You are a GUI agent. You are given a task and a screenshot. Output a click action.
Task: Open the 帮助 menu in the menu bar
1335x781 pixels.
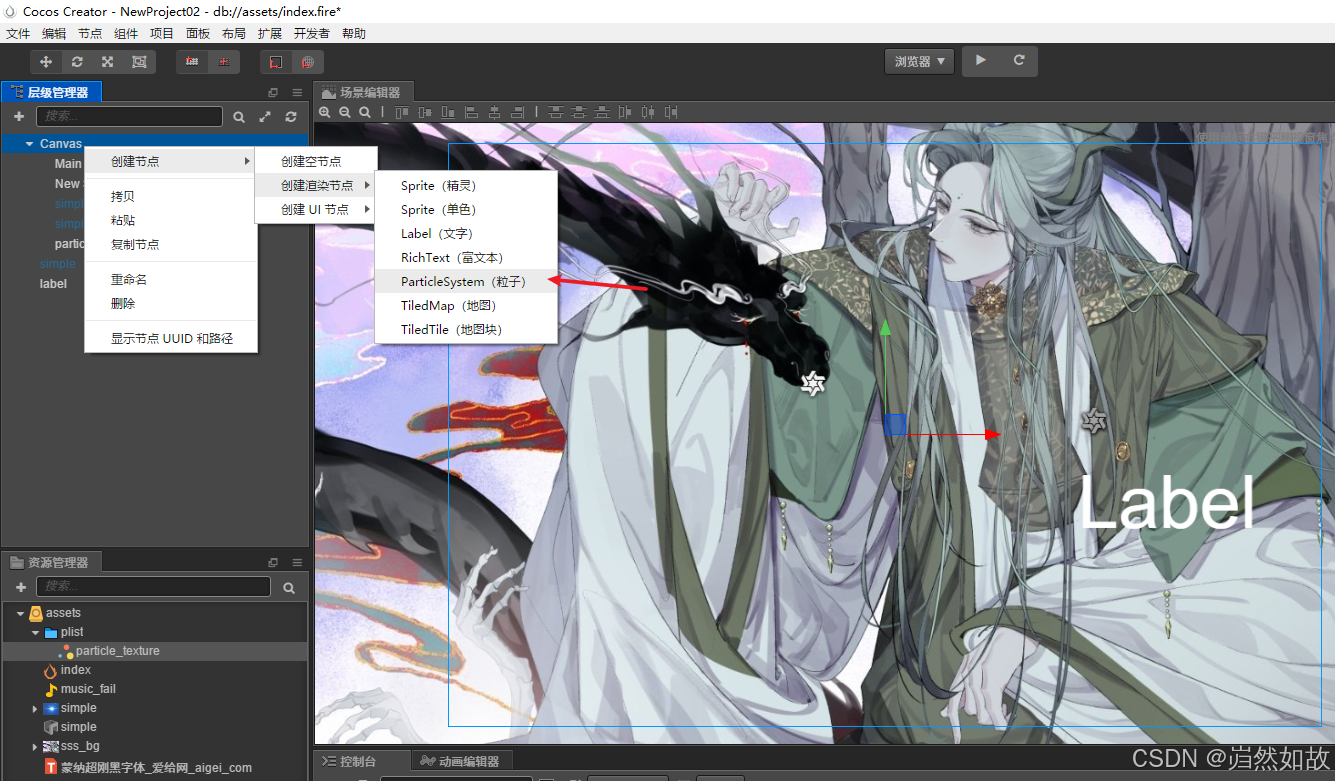click(x=354, y=33)
